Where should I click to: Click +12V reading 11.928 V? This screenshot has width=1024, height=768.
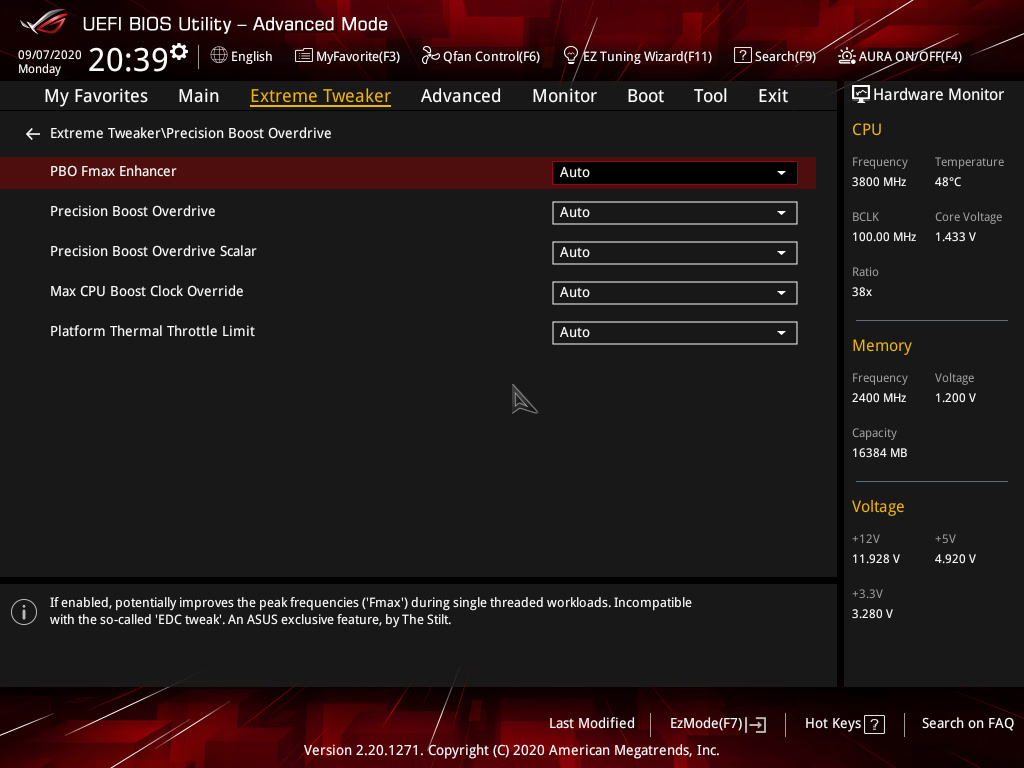pyautogui.click(x=876, y=559)
